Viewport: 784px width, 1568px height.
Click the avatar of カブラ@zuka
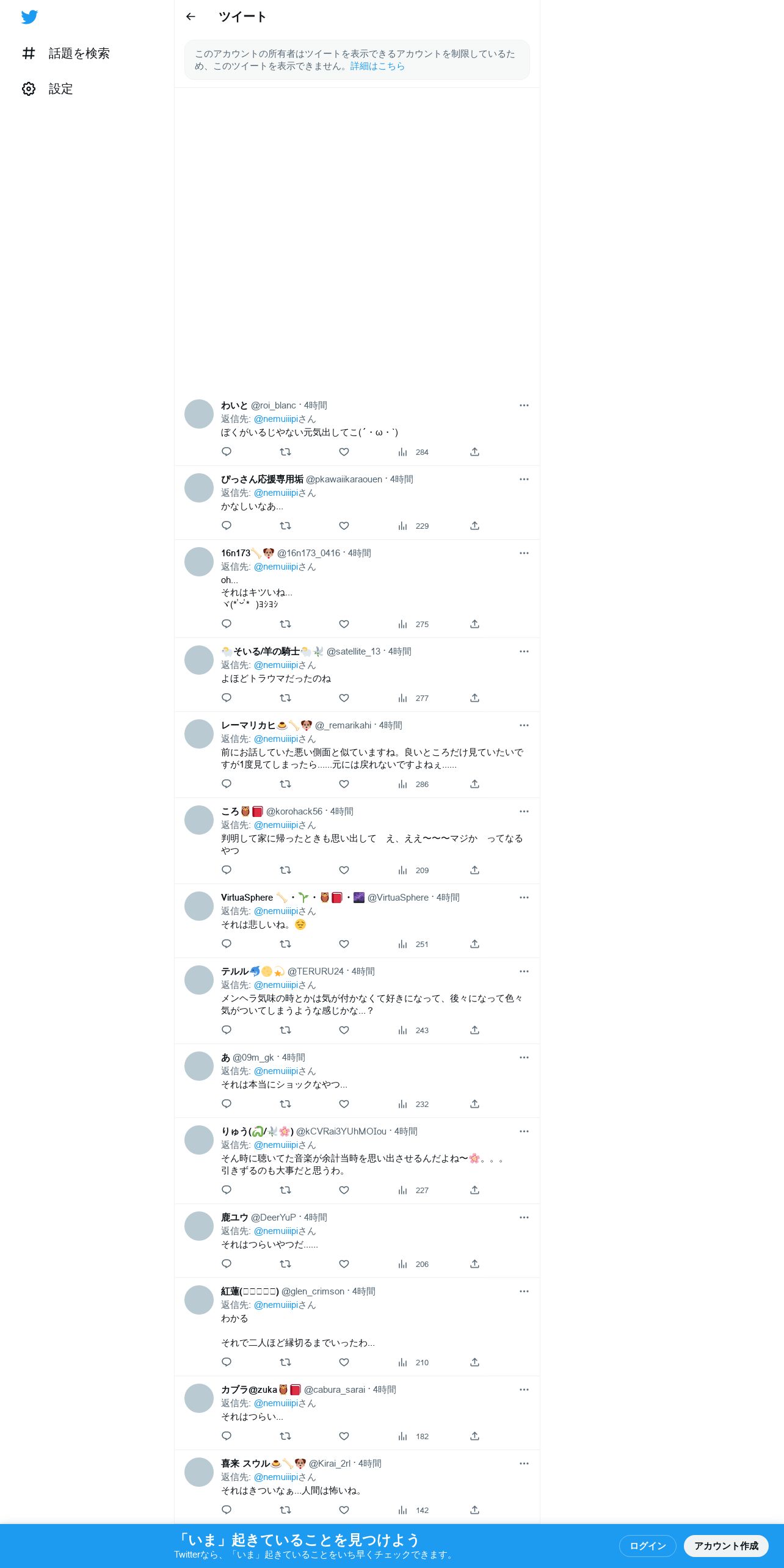click(x=199, y=1398)
